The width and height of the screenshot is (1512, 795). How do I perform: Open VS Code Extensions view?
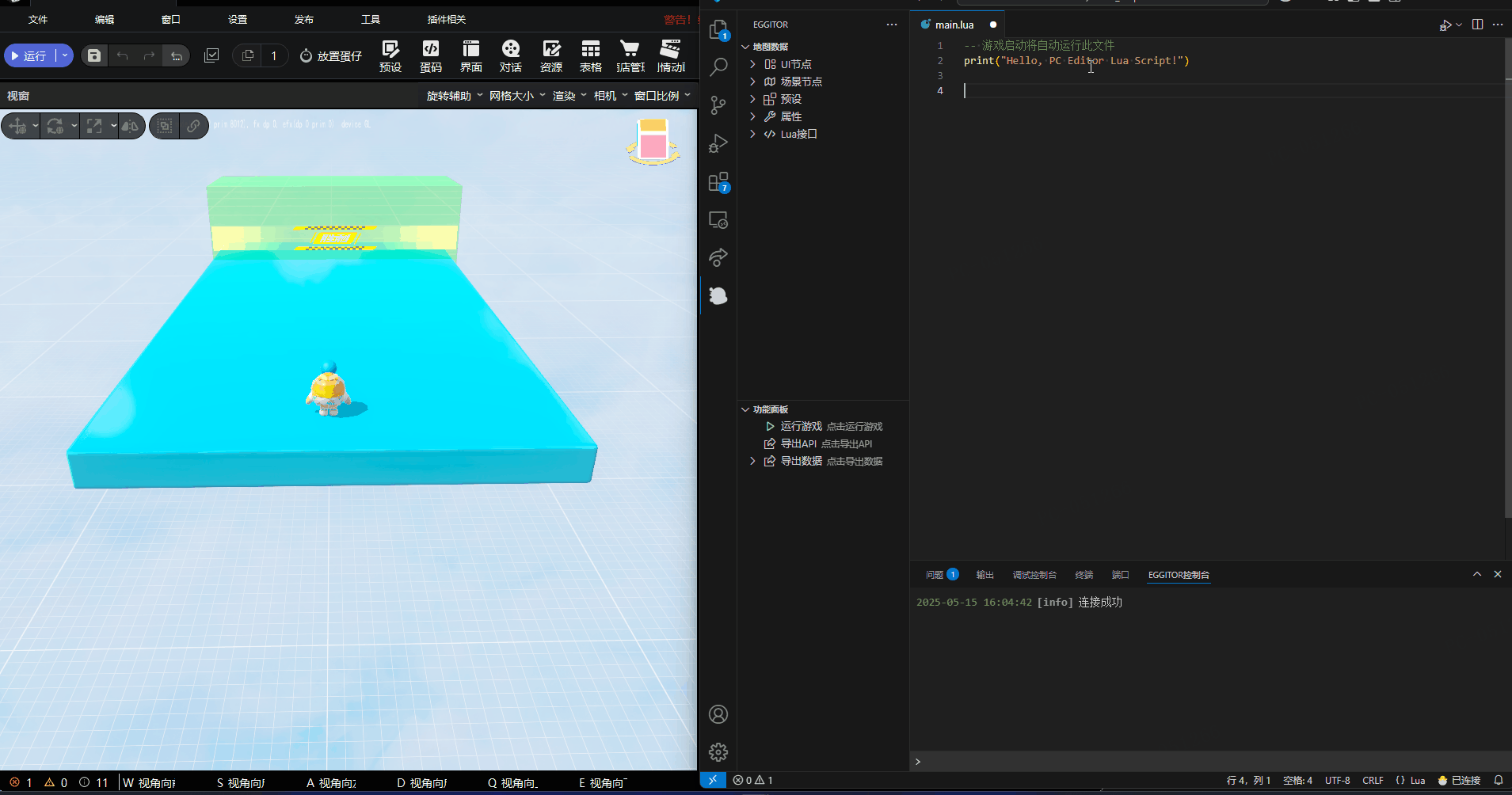[718, 183]
